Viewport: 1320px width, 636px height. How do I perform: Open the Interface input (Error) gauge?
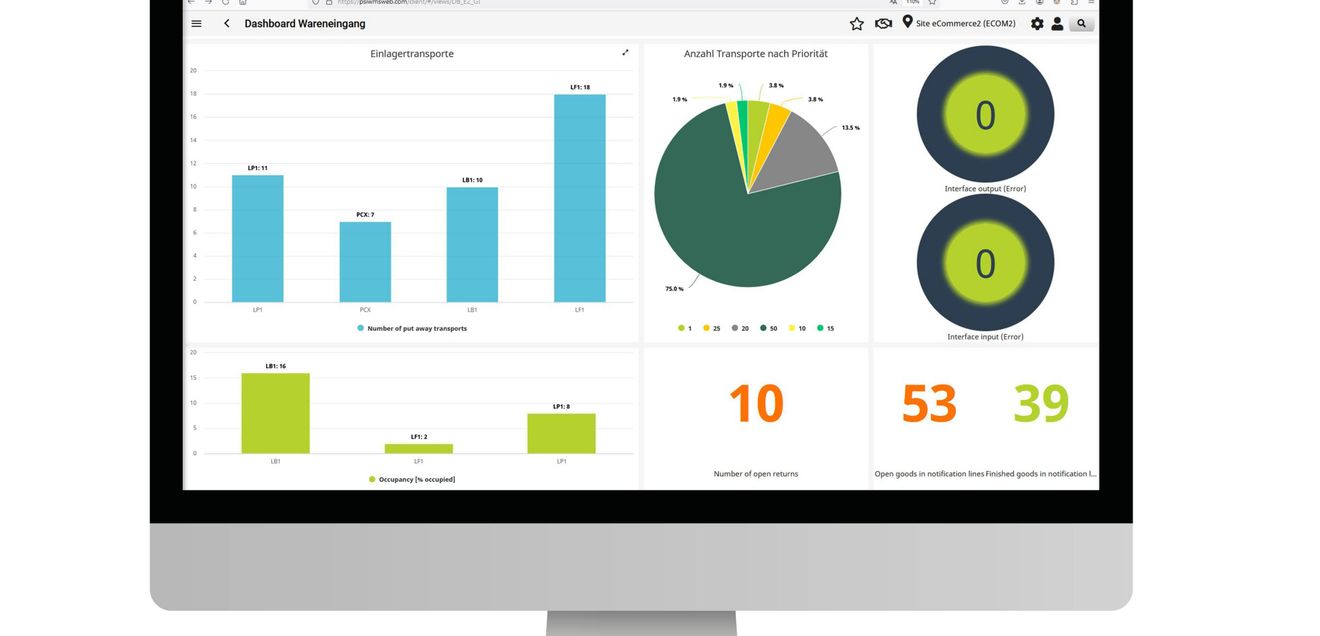(985, 263)
